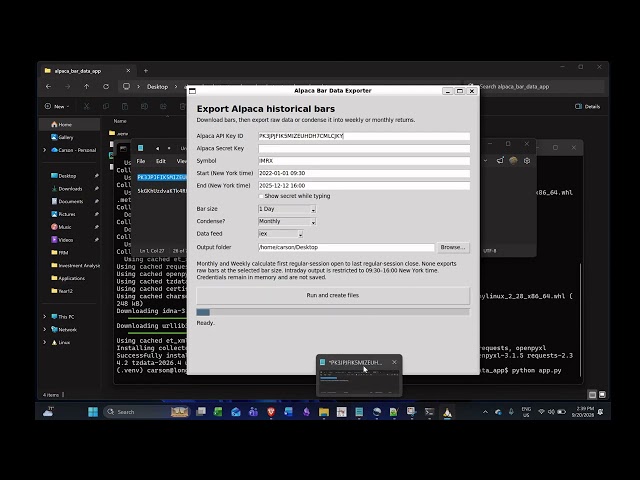The height and width of the screenshot is (480, 640).
Task: Open the .venv folder in file list
Action: pyautogui.click(x=119, y=133)
